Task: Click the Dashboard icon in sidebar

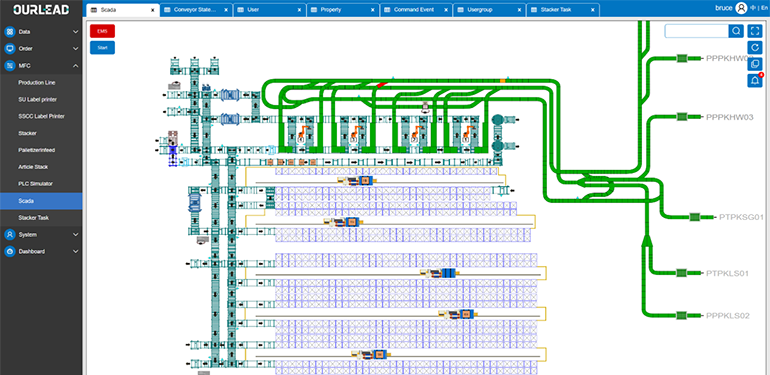Action: click(10, 252)
